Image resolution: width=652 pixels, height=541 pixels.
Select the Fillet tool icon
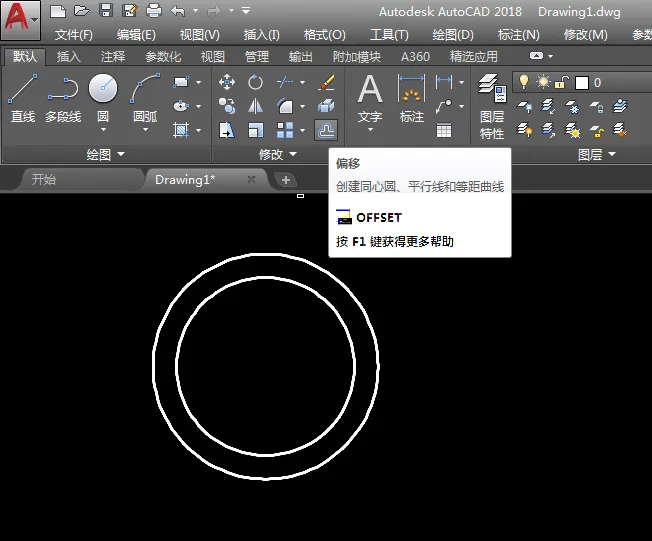pyautogui.click(x=285, y=106)
